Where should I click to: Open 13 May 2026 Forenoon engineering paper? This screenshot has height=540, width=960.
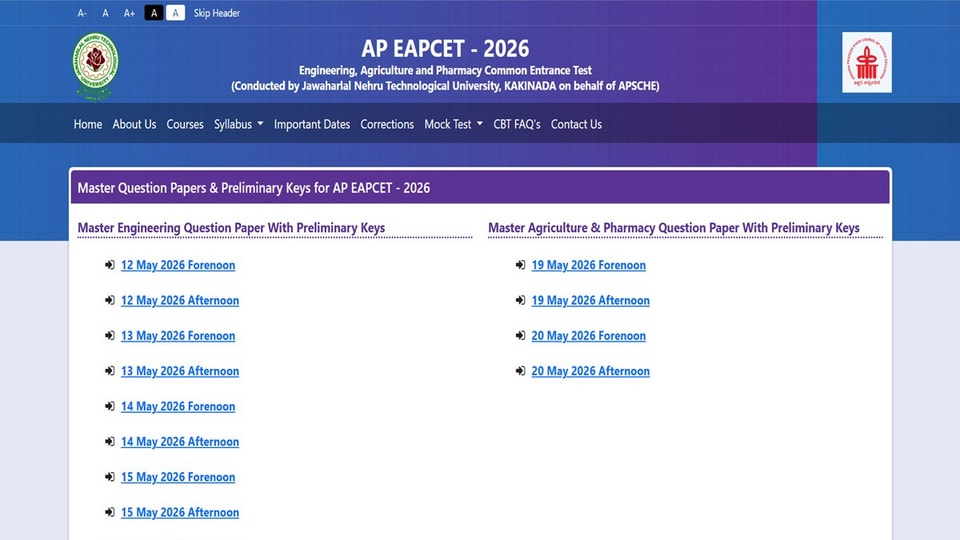[x=178, y=336]
